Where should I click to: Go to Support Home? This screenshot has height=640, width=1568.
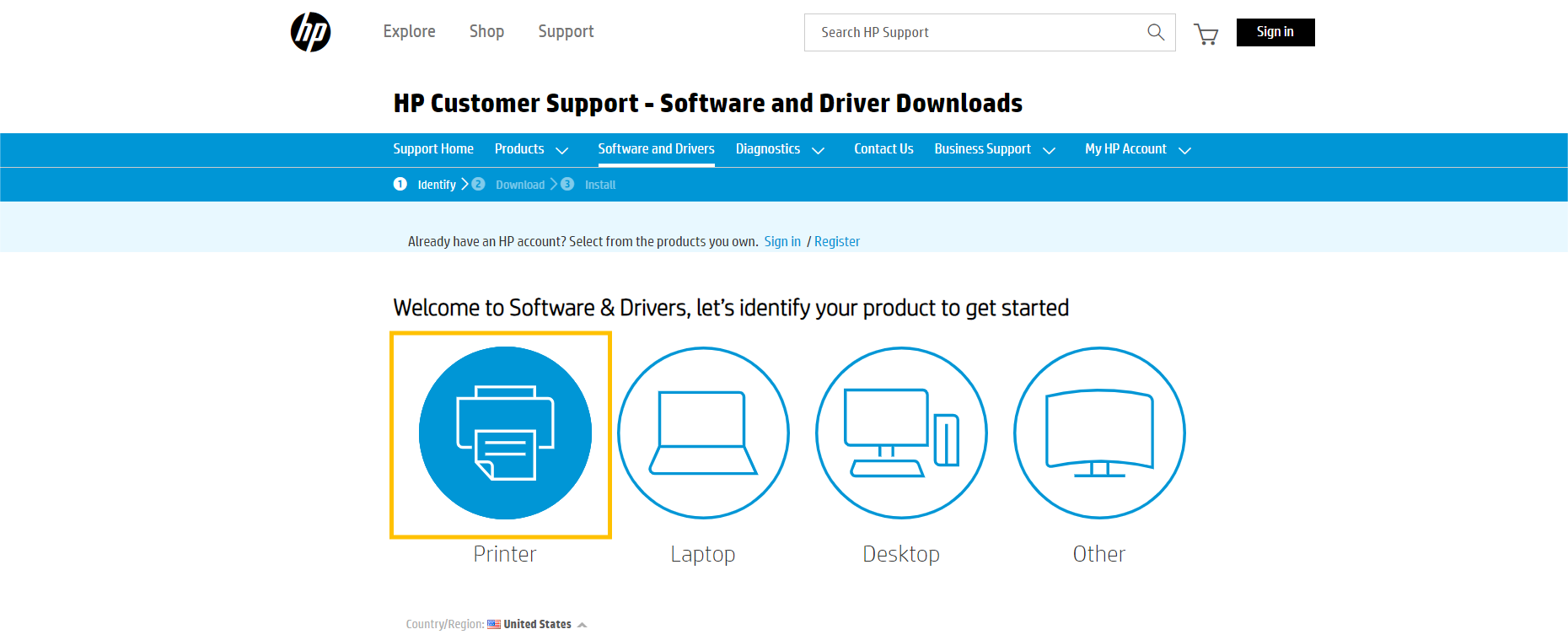coord(433,149)
